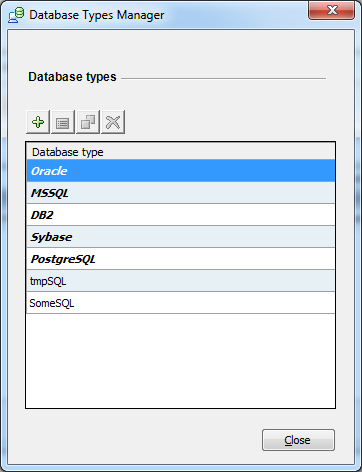
Task: Click the Close button
Action: tap(298, 440)
